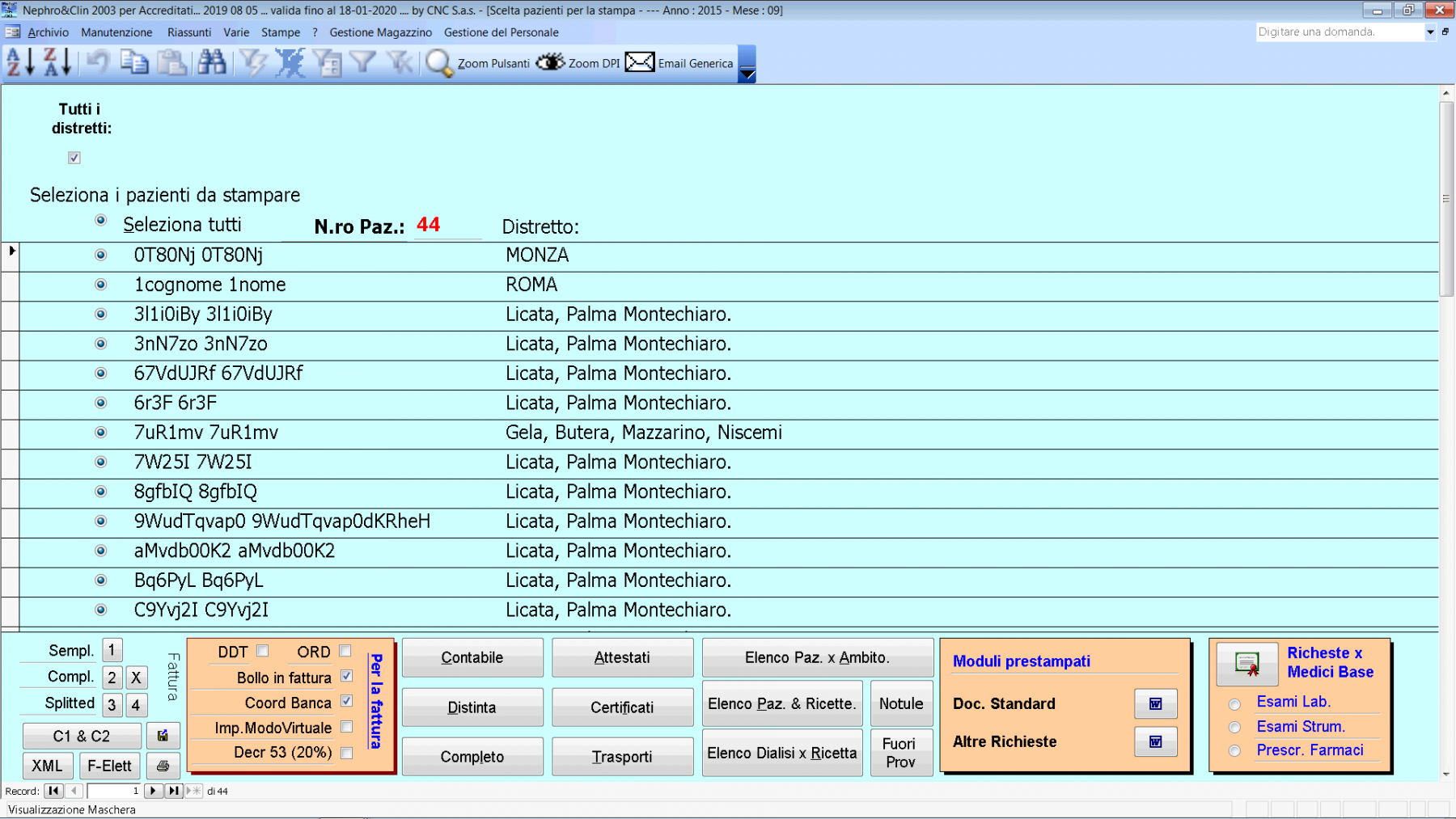
Task: Toggle Coord Banca checkbox
Action: pyautogui.click(x=346, y=701)
